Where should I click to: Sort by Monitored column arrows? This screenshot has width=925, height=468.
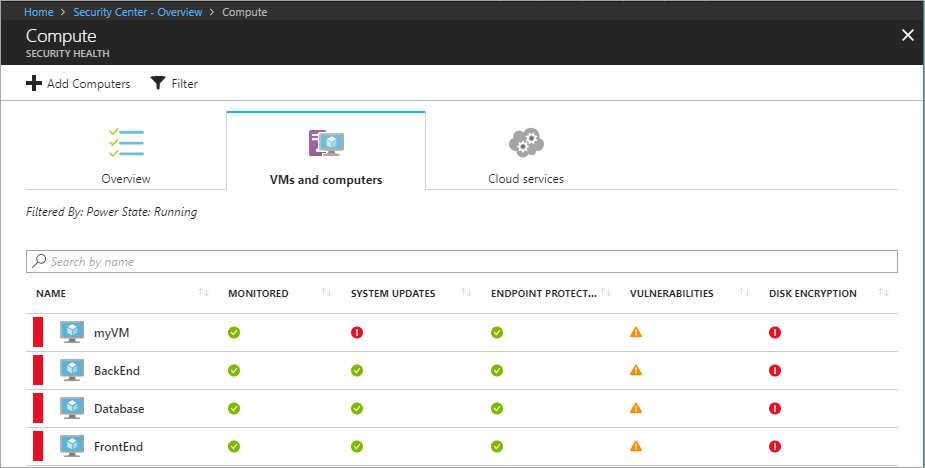(x=326, y=293)
